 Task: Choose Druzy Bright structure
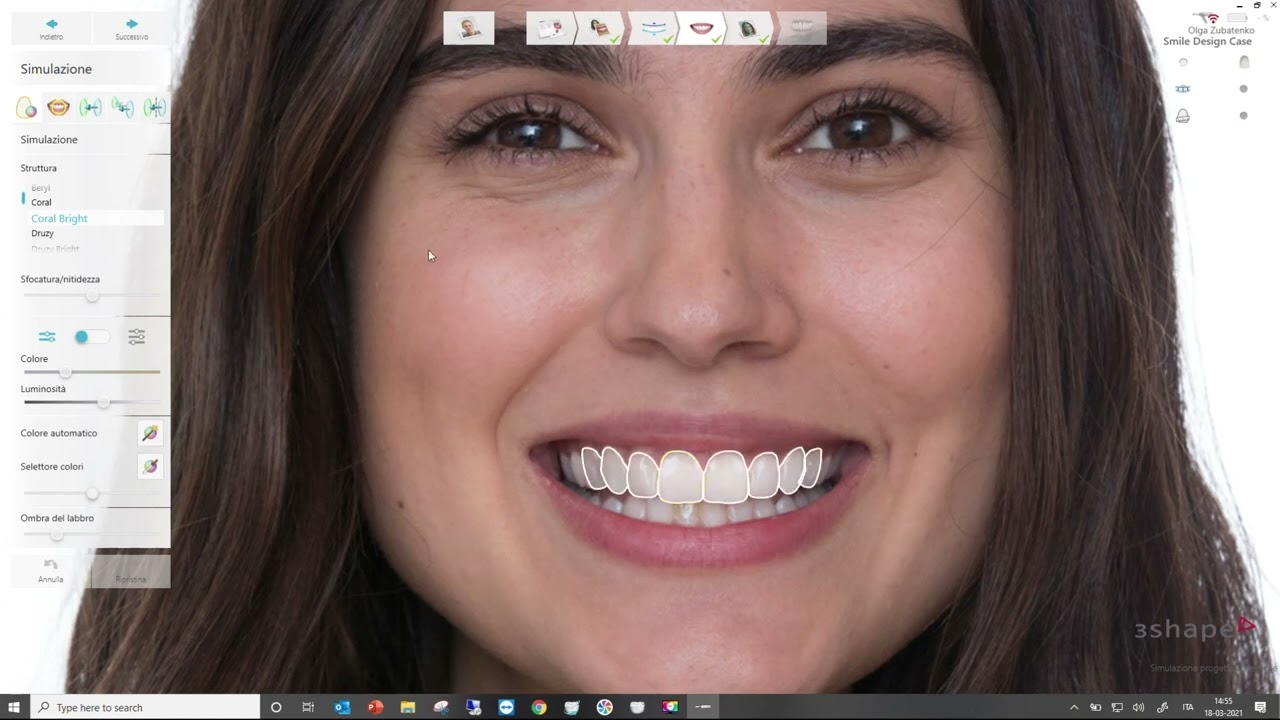click(x=55, y=248)
